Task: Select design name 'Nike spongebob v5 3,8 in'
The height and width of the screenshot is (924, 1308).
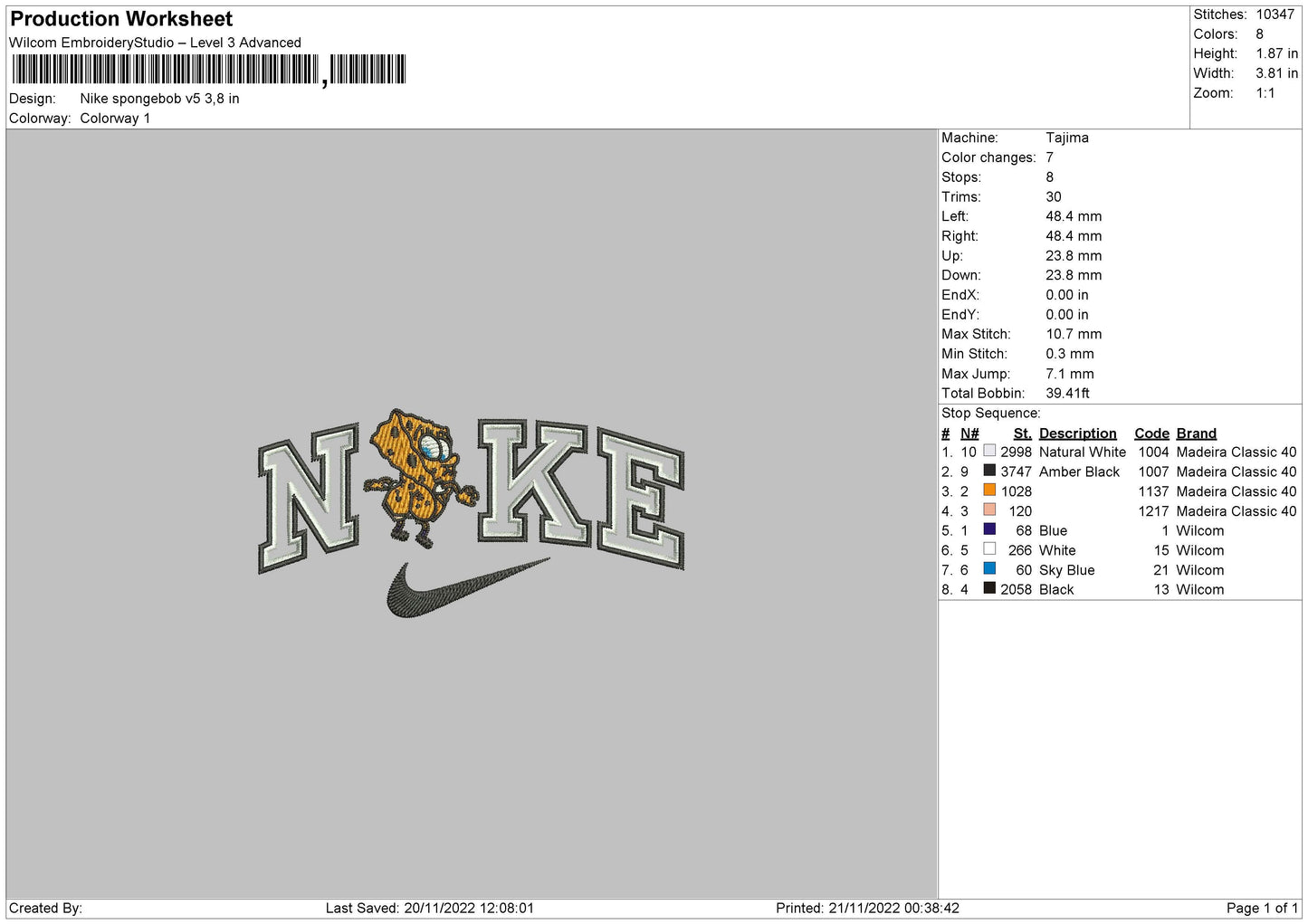Action: click(x=159, y=99)
